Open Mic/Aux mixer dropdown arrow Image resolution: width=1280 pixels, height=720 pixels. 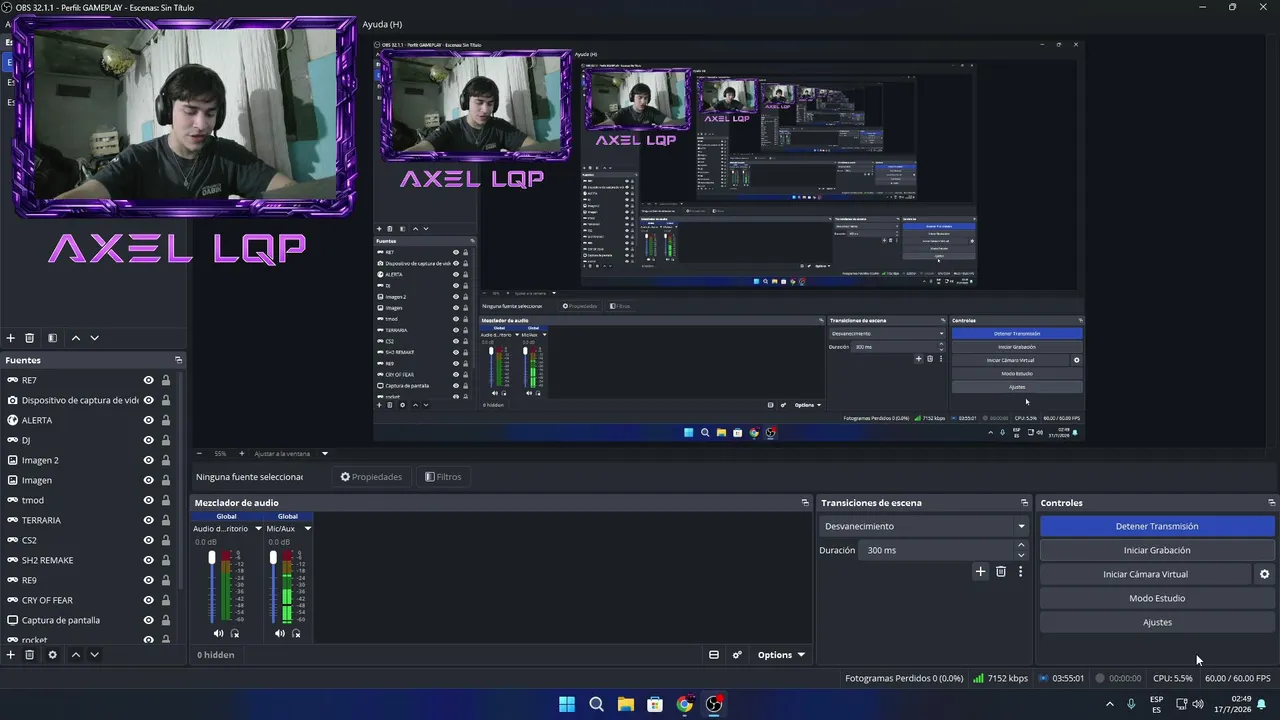307,529
